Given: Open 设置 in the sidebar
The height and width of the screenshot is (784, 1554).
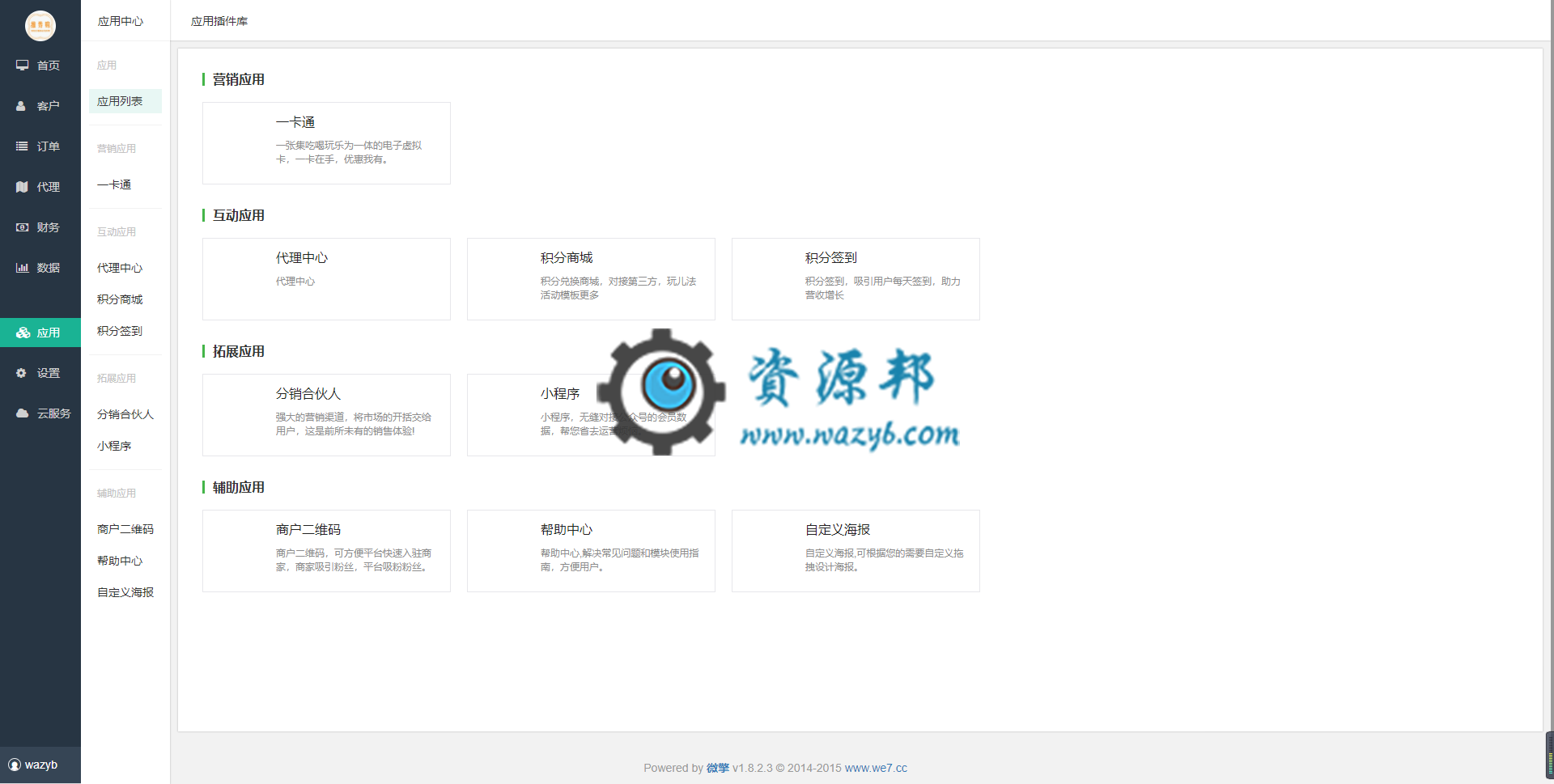Looking at the screenshot, I should 40,372.
